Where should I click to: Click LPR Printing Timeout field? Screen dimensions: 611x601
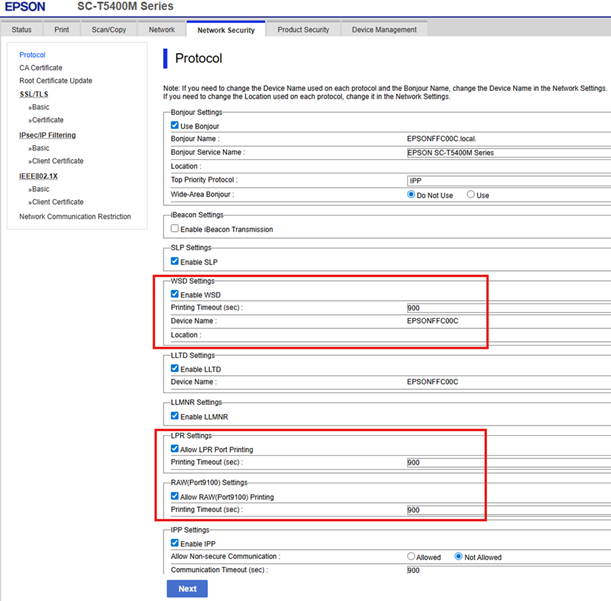pos(509,463)
